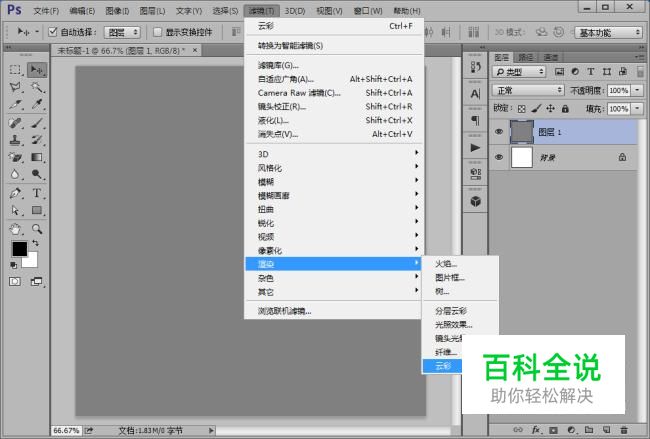The height and width of the screenshot is (439, 650).
Task: Change screen mode button
Action: pyautogui.click(x=36, y=282)
